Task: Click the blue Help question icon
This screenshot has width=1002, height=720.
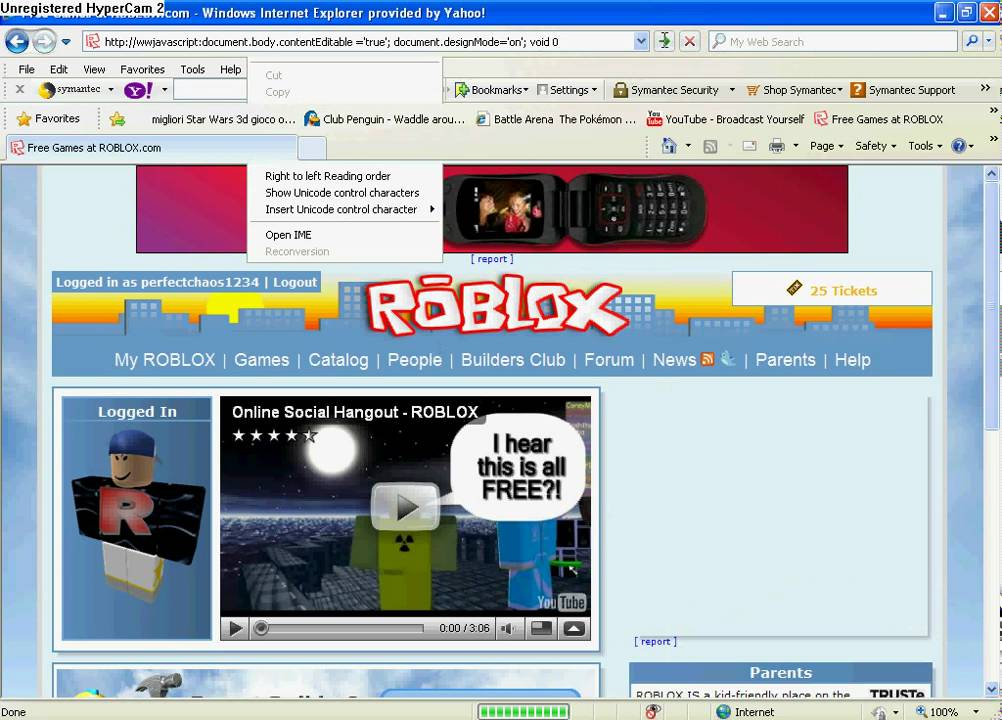Action: click(959, 146)
